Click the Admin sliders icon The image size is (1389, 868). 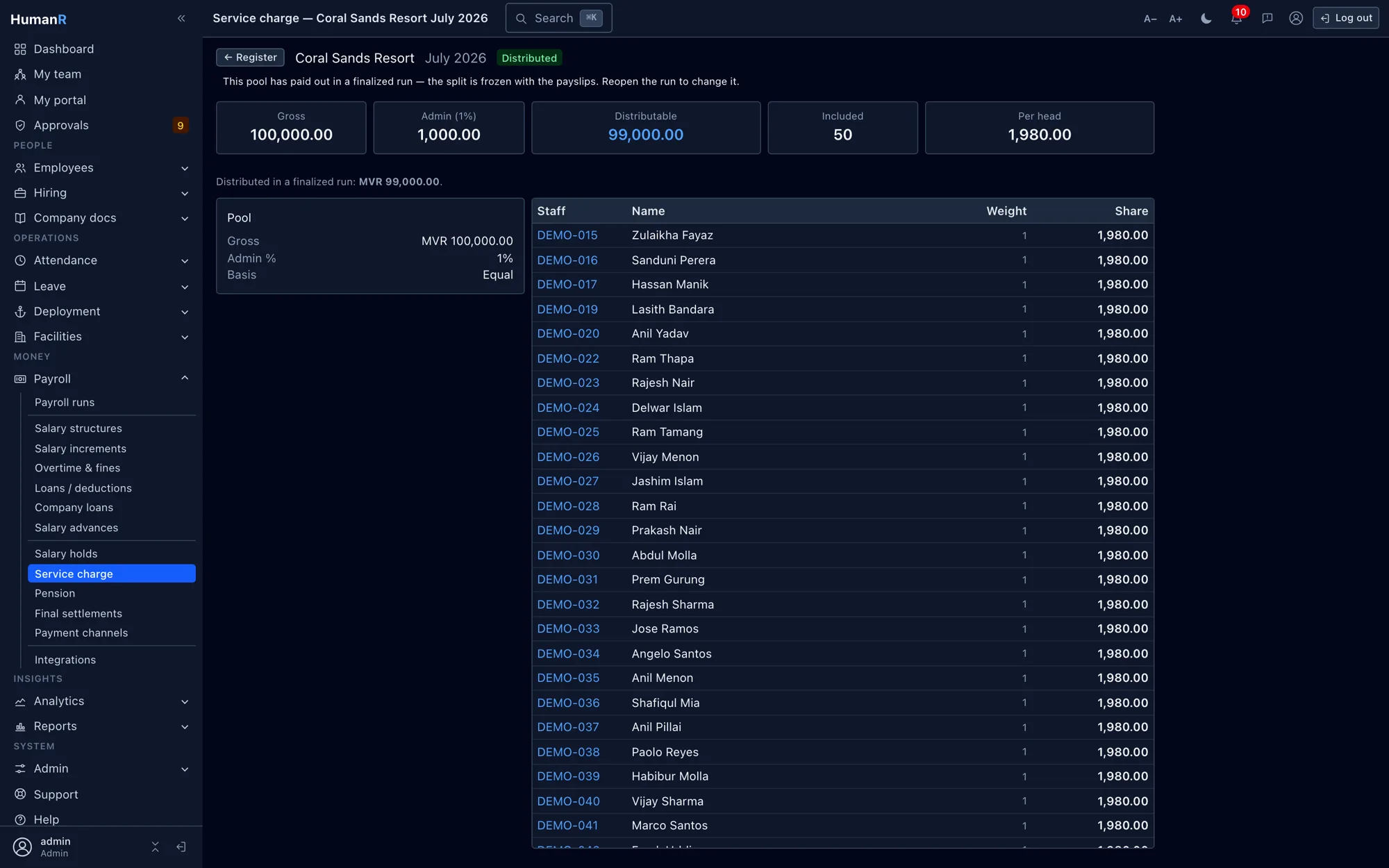pos(20,769)
